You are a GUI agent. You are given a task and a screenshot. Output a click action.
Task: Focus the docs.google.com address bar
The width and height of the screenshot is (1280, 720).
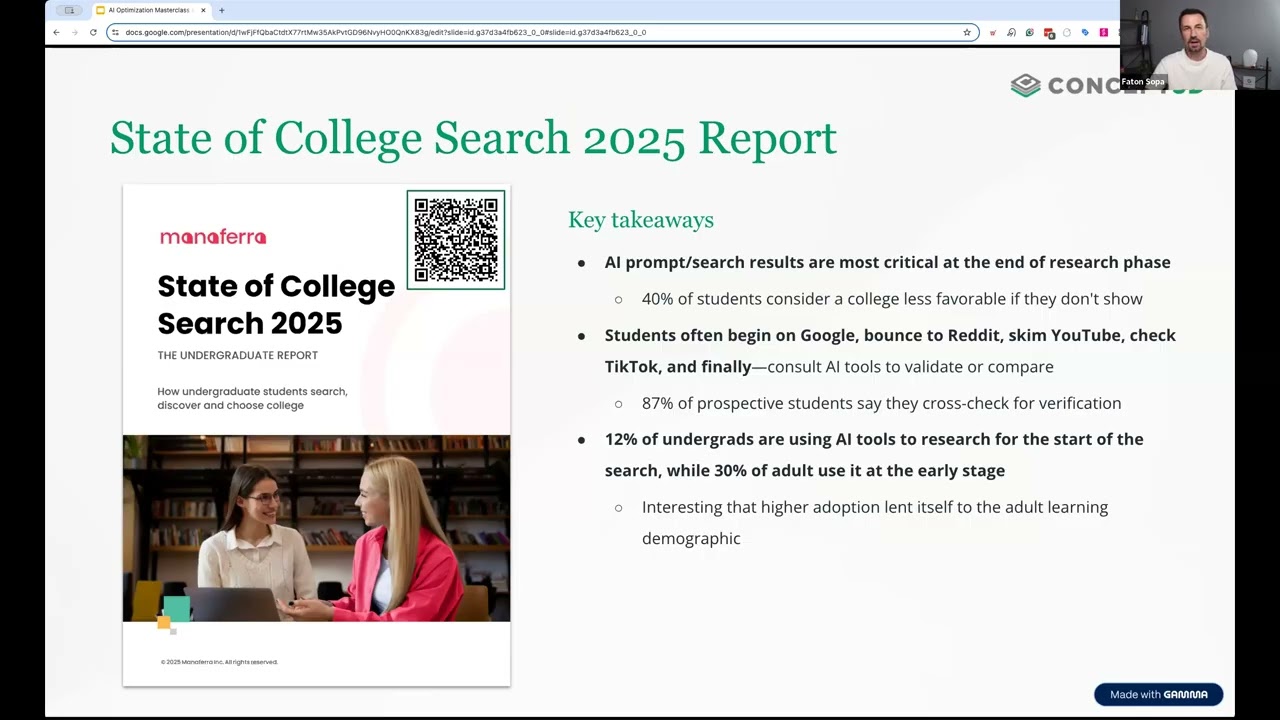542,32
